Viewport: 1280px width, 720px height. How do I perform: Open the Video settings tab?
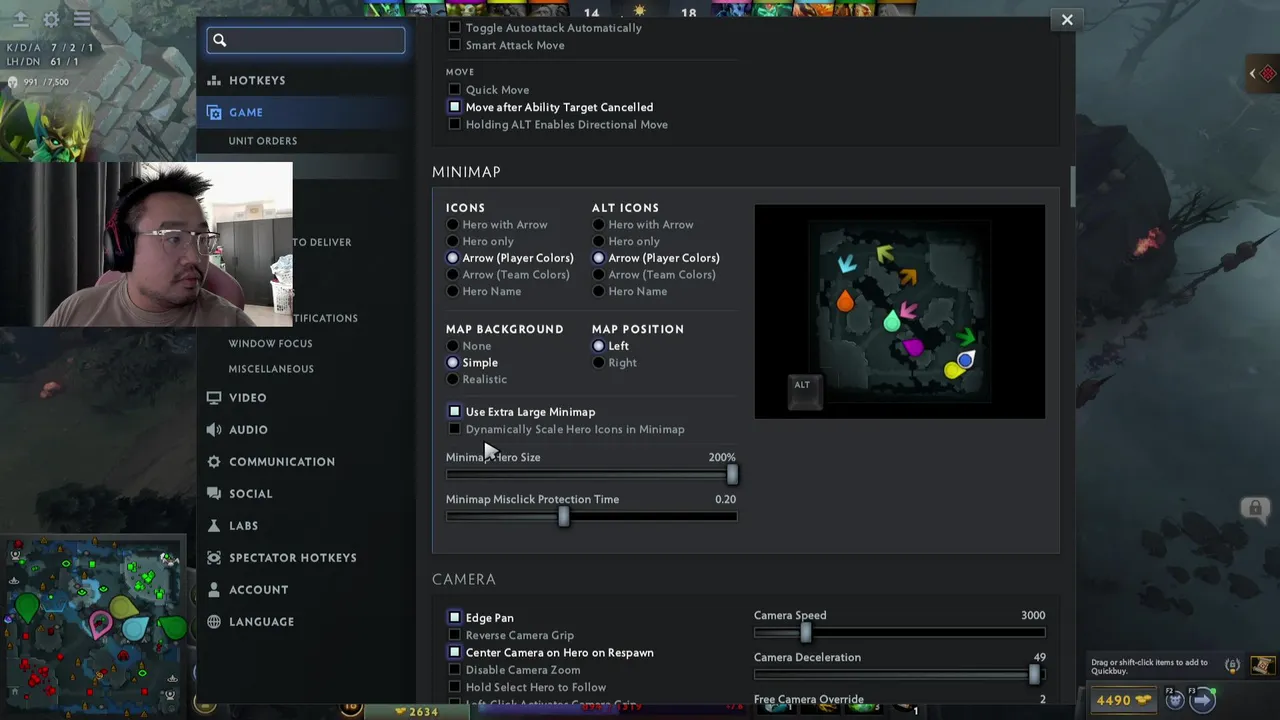pos(247,397)
